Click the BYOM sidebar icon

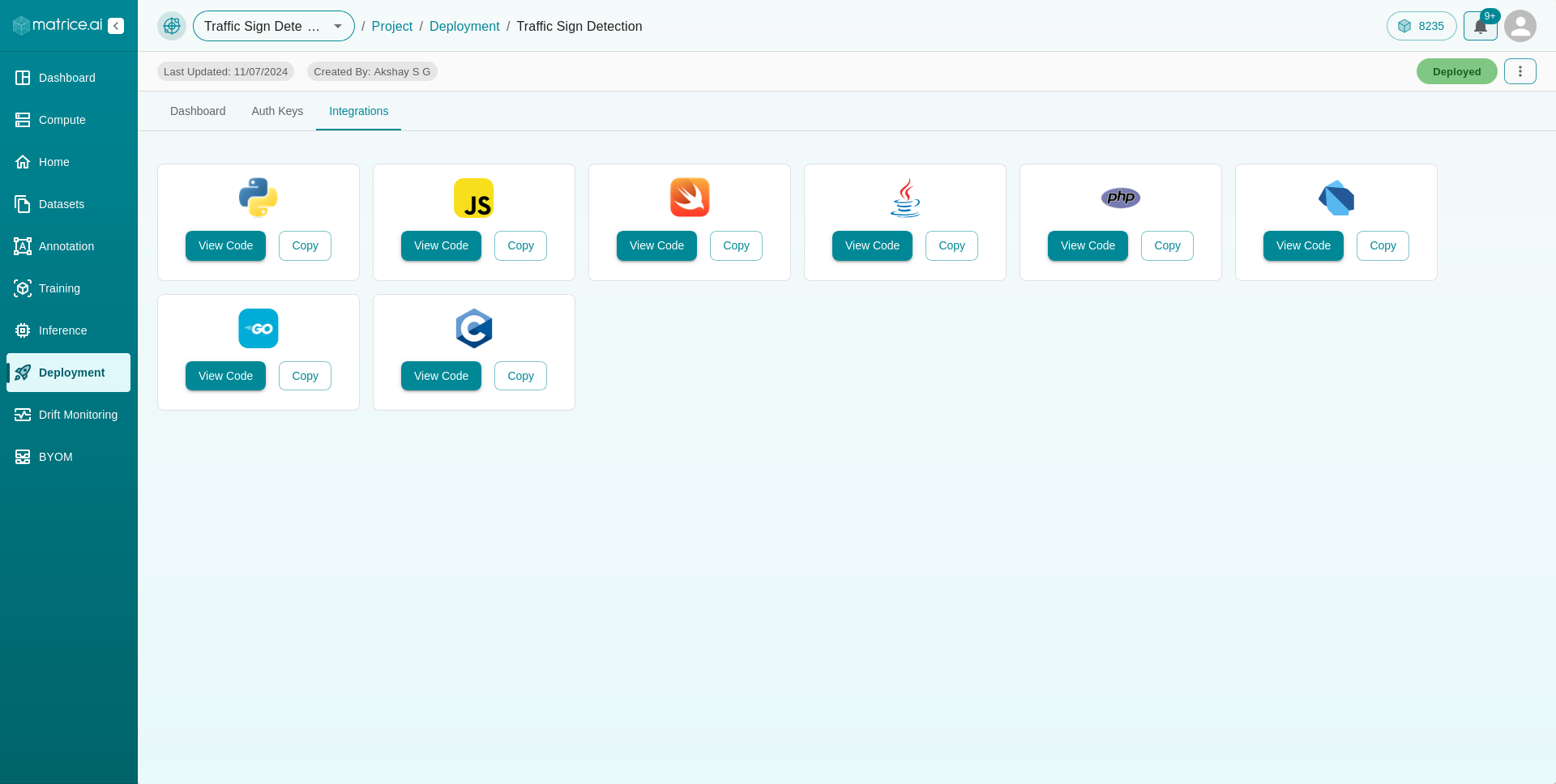[x=23, y=457]
